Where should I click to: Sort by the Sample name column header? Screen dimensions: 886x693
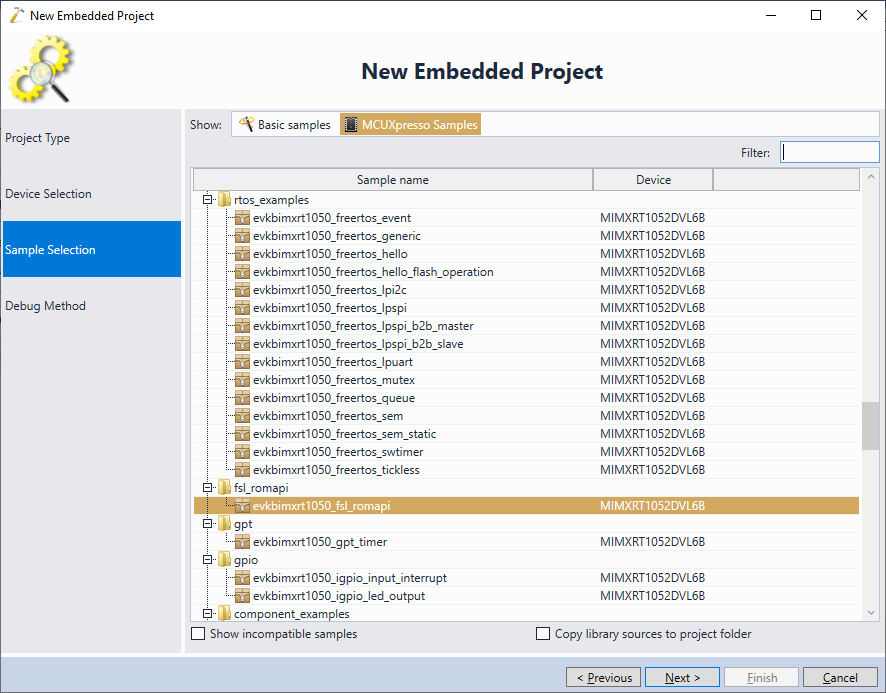(x=393, y=180)
